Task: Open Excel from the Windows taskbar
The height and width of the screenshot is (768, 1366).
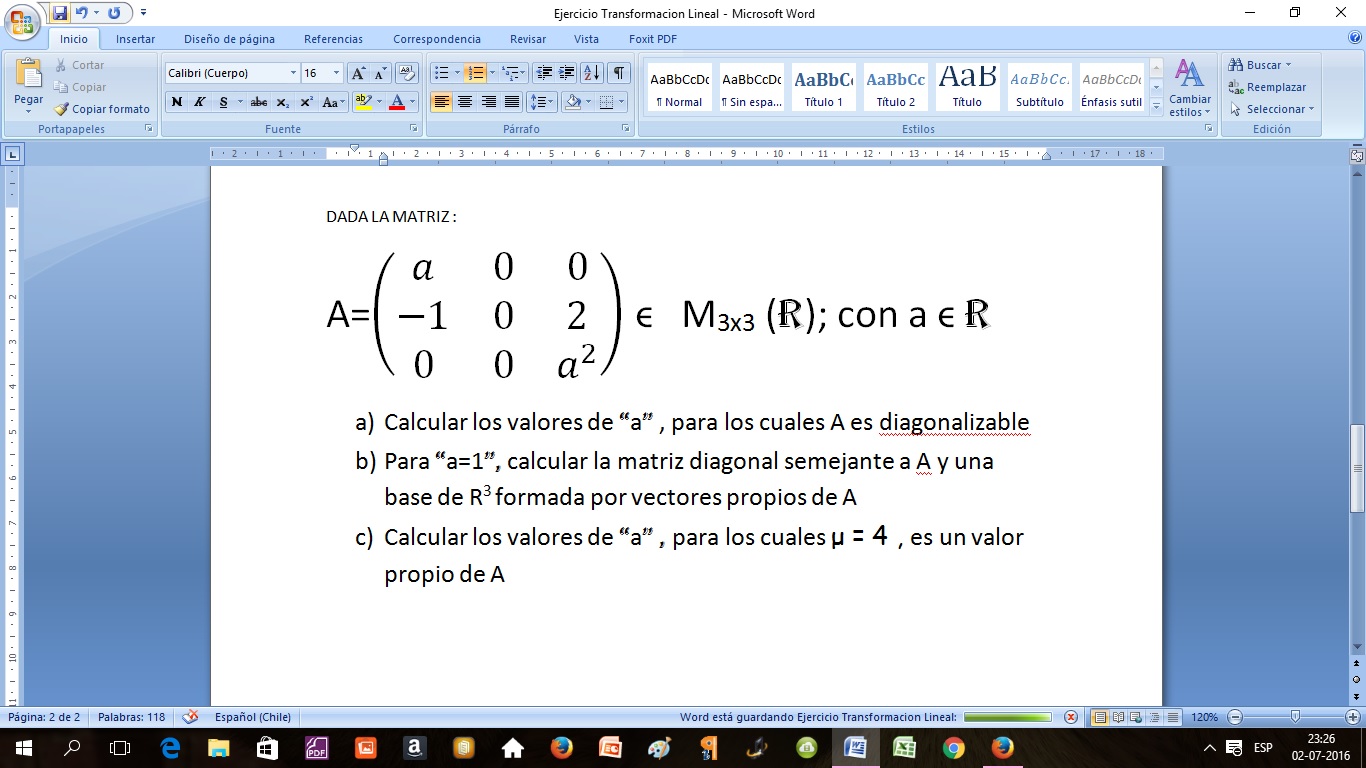Action: (x=904, y=747)
